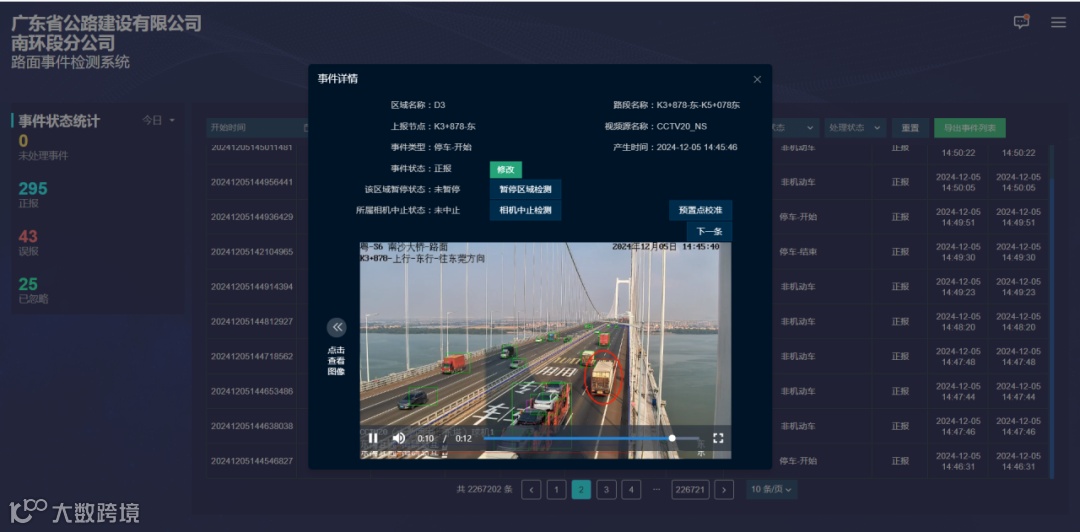Image resolution: width=1080 pixels, height=532 pixels.
Task: Go to next page arrow
Action: pyautogui.click(x=724, y=490)
